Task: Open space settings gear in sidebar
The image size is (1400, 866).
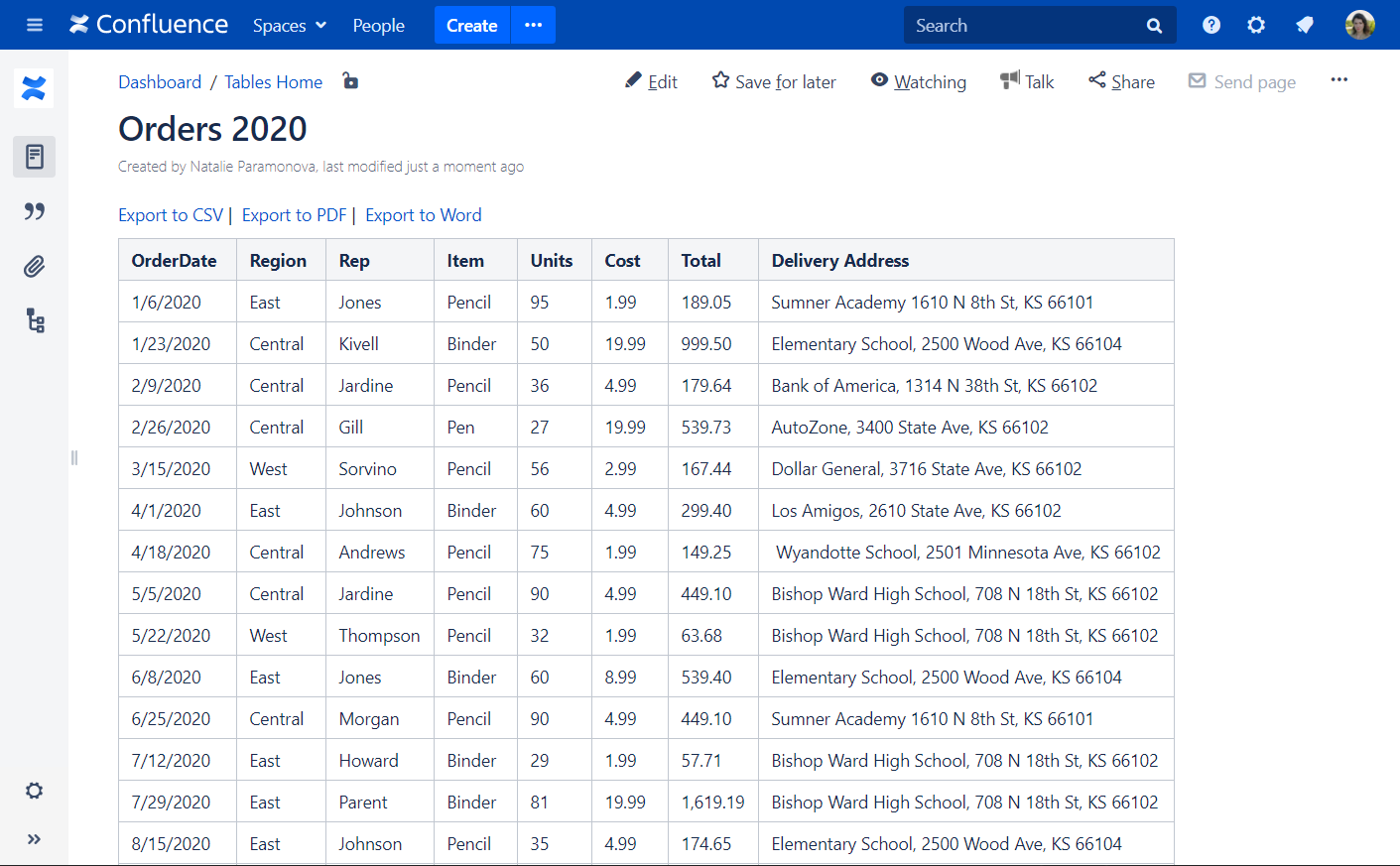Action: point(35,791)
